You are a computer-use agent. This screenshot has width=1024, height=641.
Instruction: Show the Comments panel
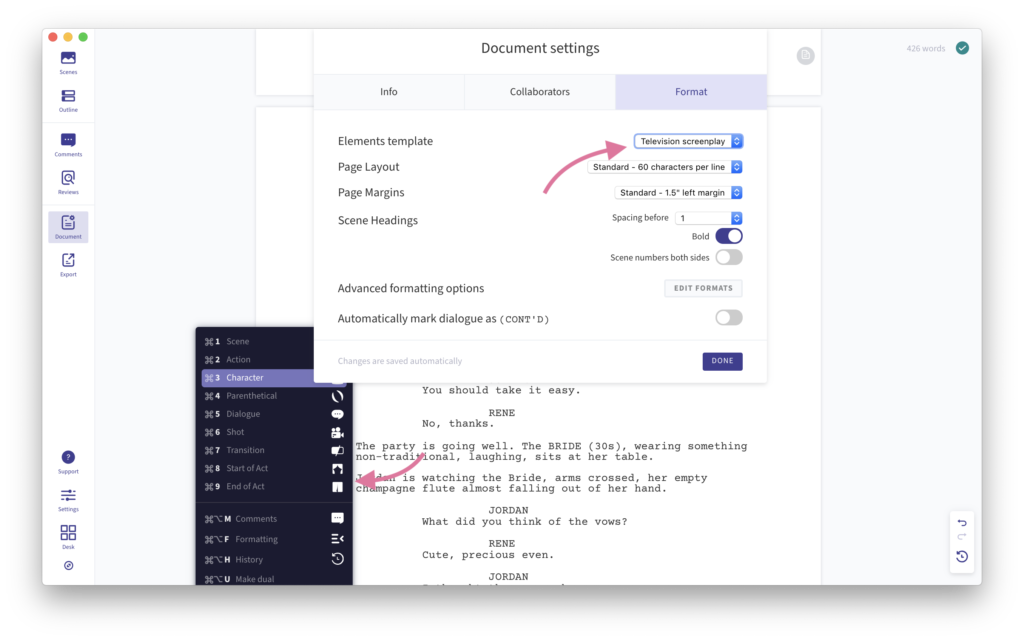(x=67, y=140)
